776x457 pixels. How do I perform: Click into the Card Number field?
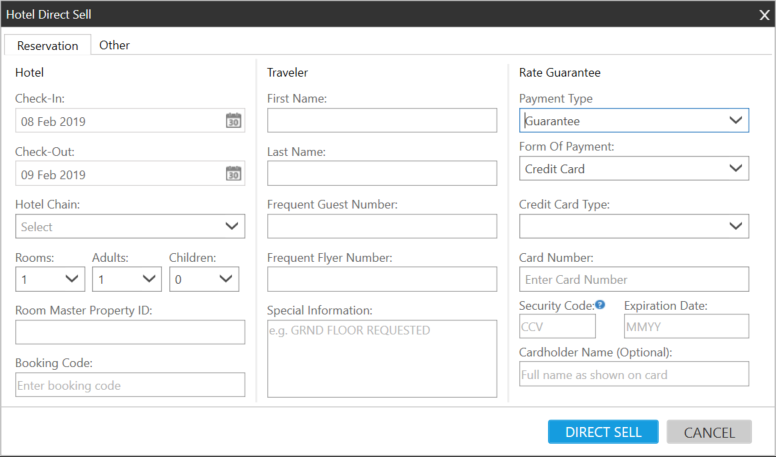[x=634, y=279]
